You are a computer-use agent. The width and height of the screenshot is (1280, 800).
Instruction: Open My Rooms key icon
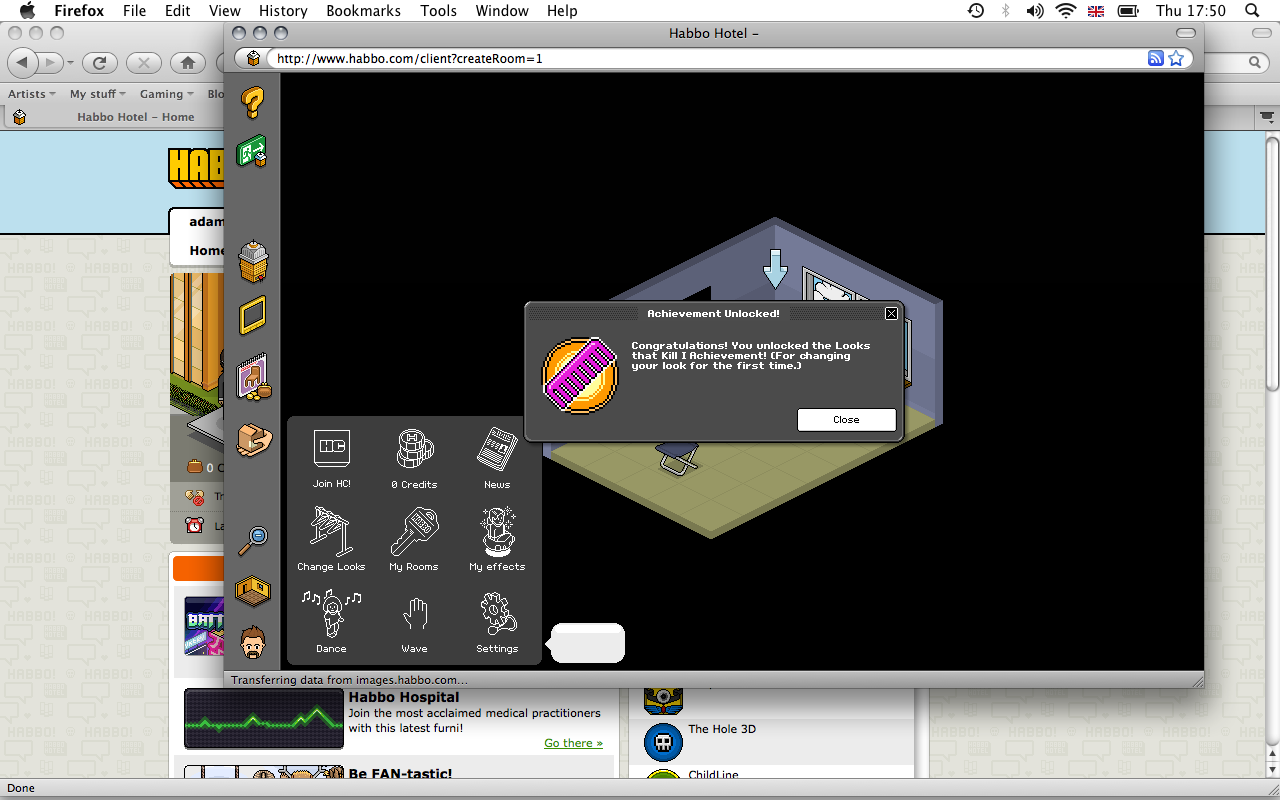tap(414, 540)
